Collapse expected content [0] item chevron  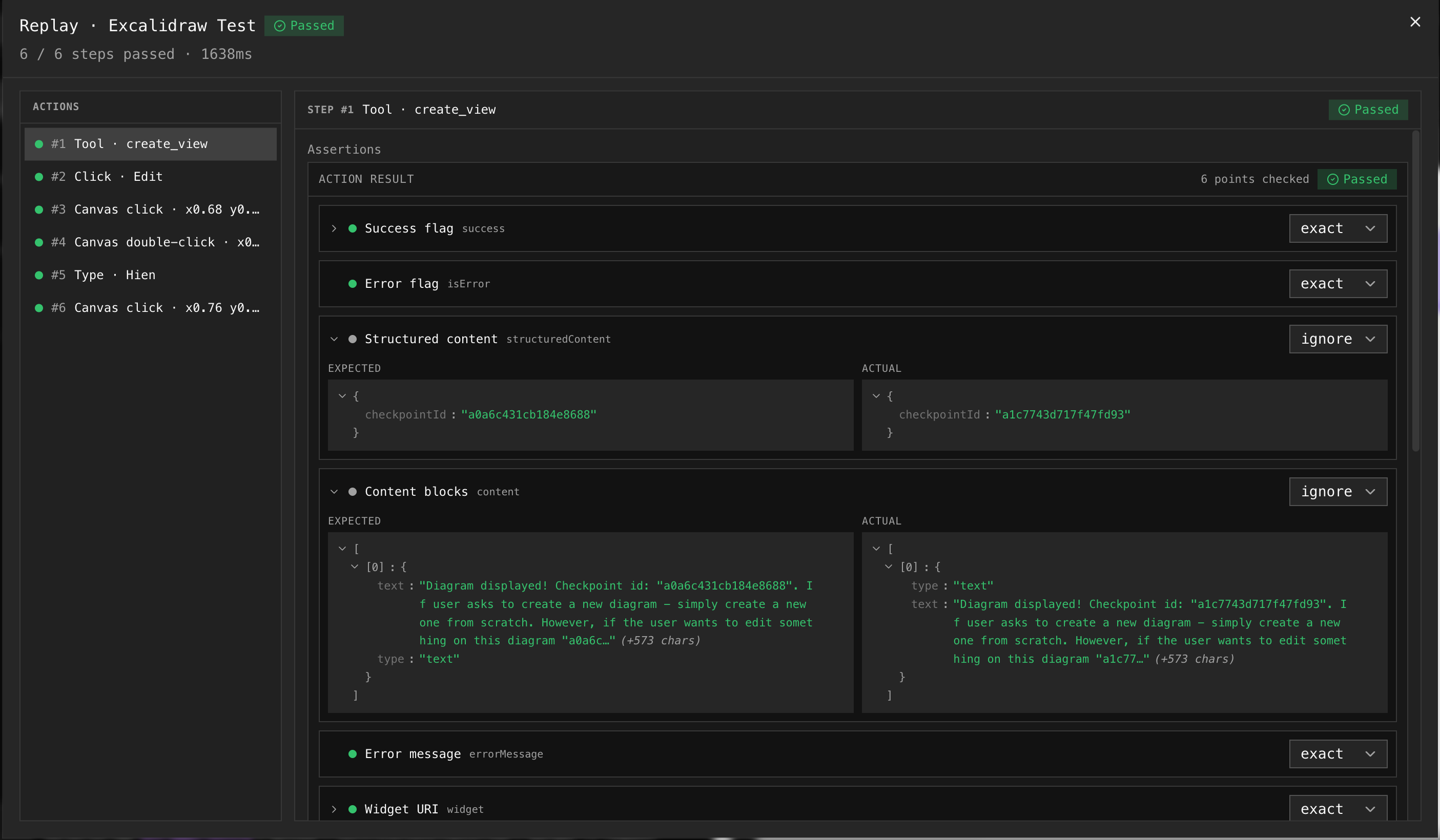[354, 567]
